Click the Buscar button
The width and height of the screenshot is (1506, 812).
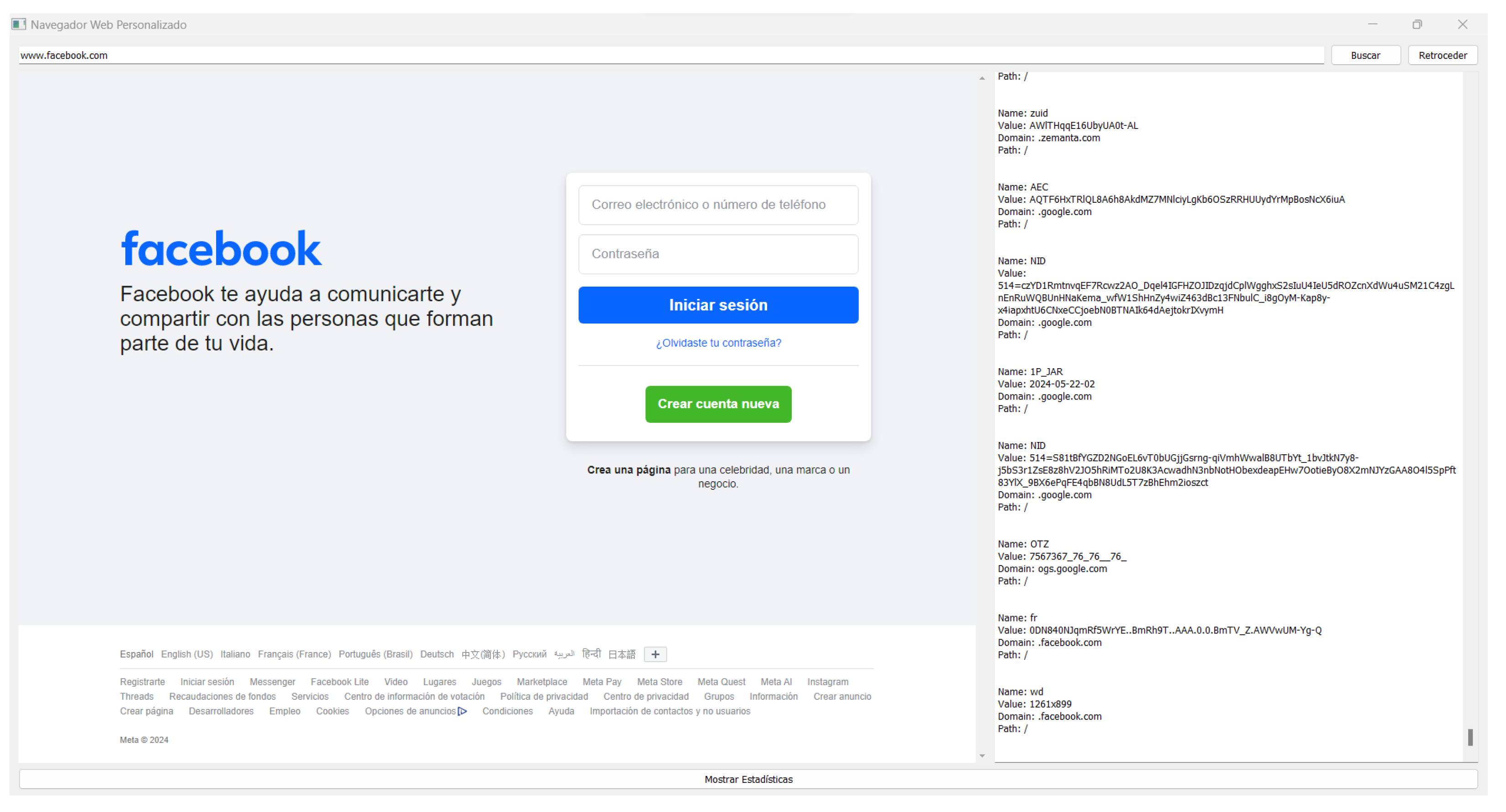(x=1365, y=56)
